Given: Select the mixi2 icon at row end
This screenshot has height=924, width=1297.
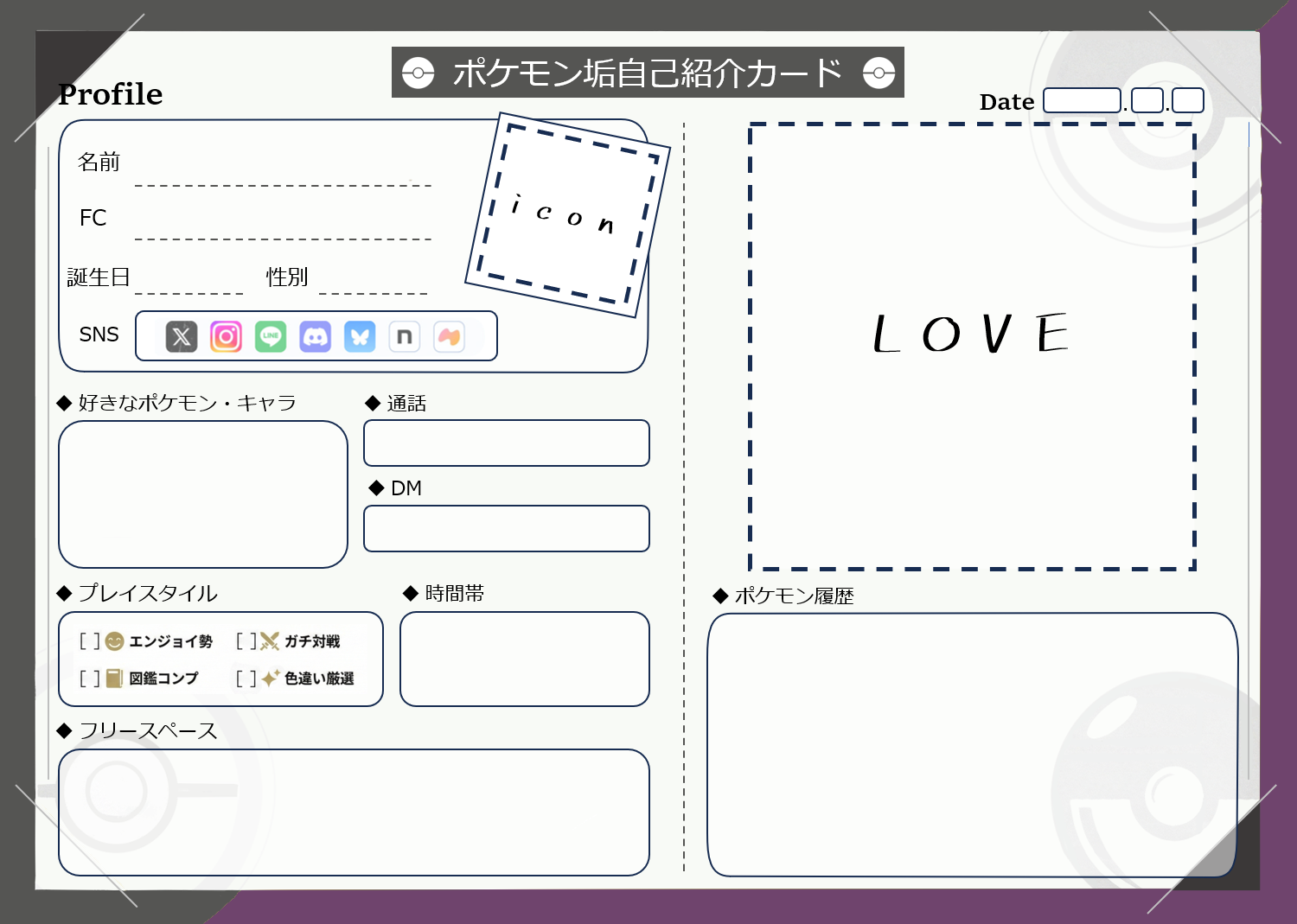Looking at the screenshot, I should point(449,336).
